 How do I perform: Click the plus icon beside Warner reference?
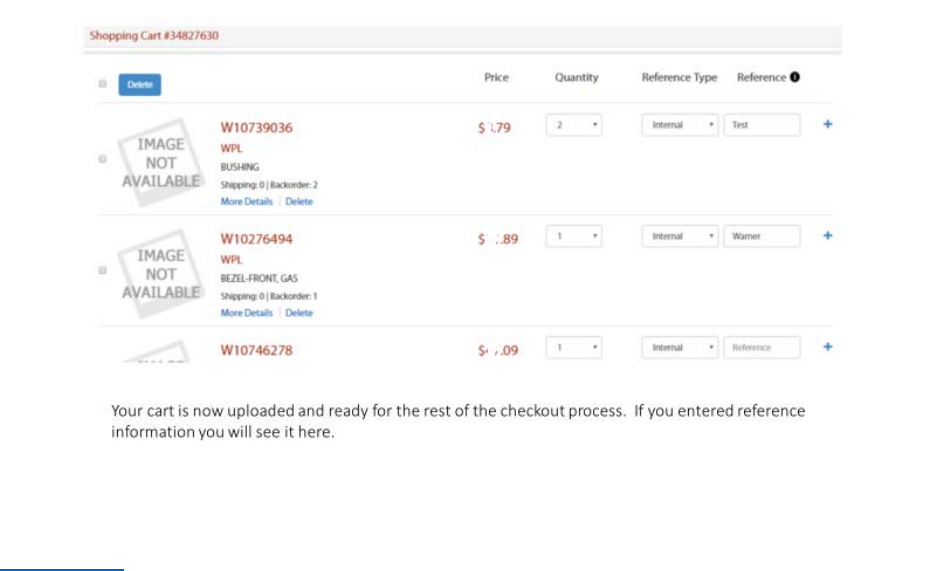[x=827, y=236]
